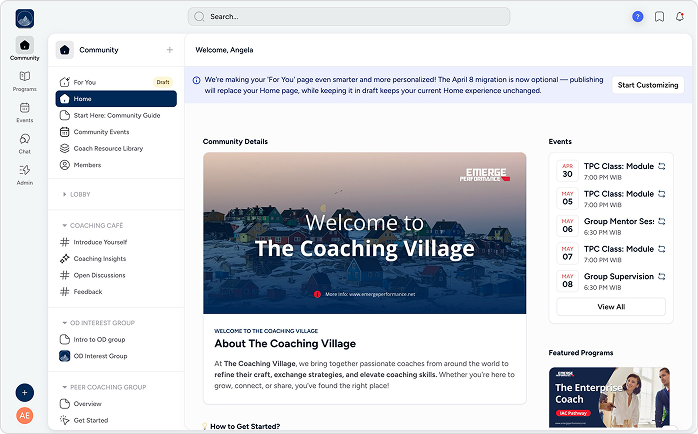
Task: Open Programs from the left rail
Action: pyautogui.click(x=24, y=81)
